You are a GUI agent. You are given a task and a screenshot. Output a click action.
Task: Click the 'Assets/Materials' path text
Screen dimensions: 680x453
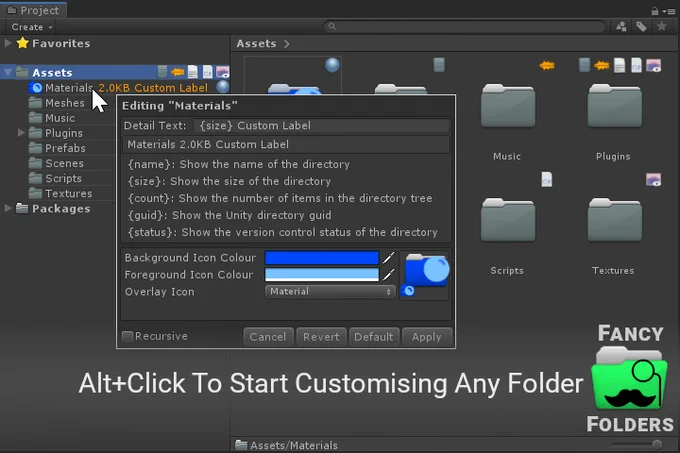pos(294,445)
